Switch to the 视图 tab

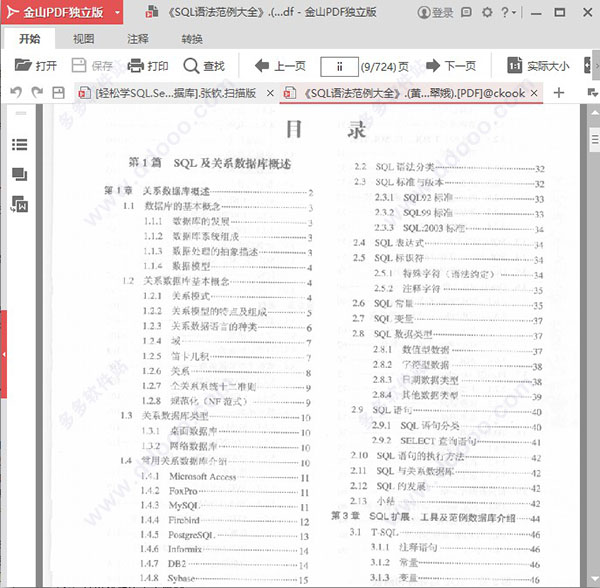(83, 39)
